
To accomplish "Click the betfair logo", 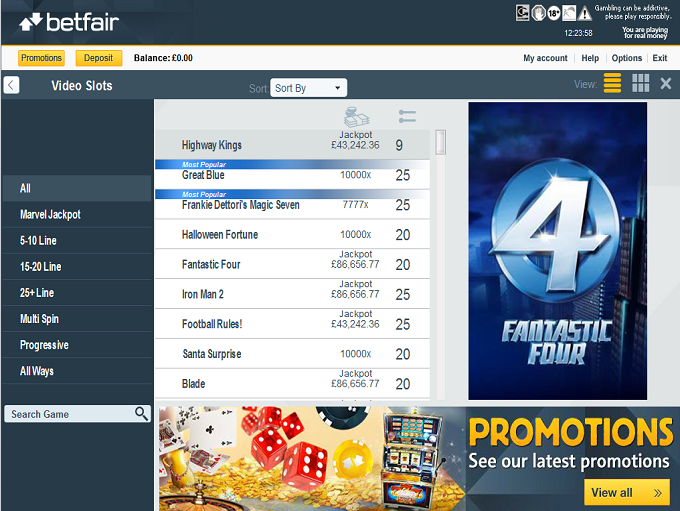I will (69, 22).
